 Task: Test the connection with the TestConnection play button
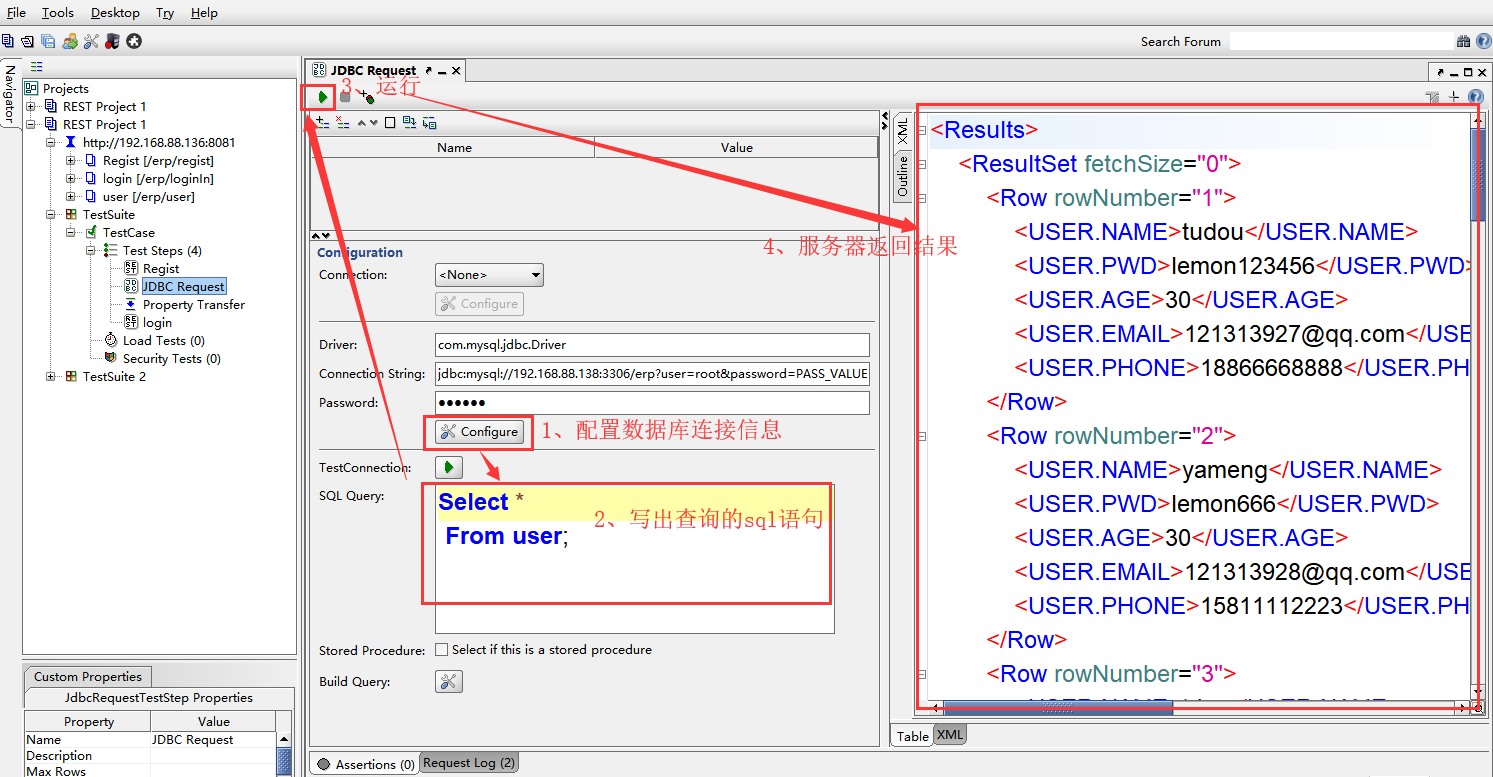coord(448,467)
